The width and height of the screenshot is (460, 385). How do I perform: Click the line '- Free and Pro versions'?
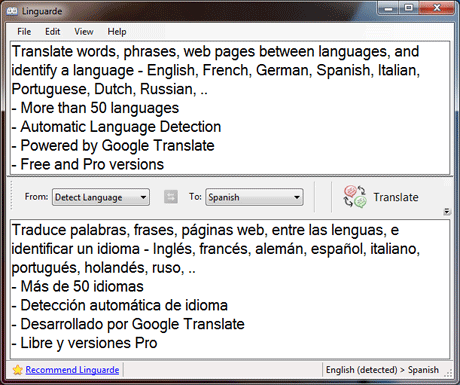pyautogui.click(x=88, y=164)
